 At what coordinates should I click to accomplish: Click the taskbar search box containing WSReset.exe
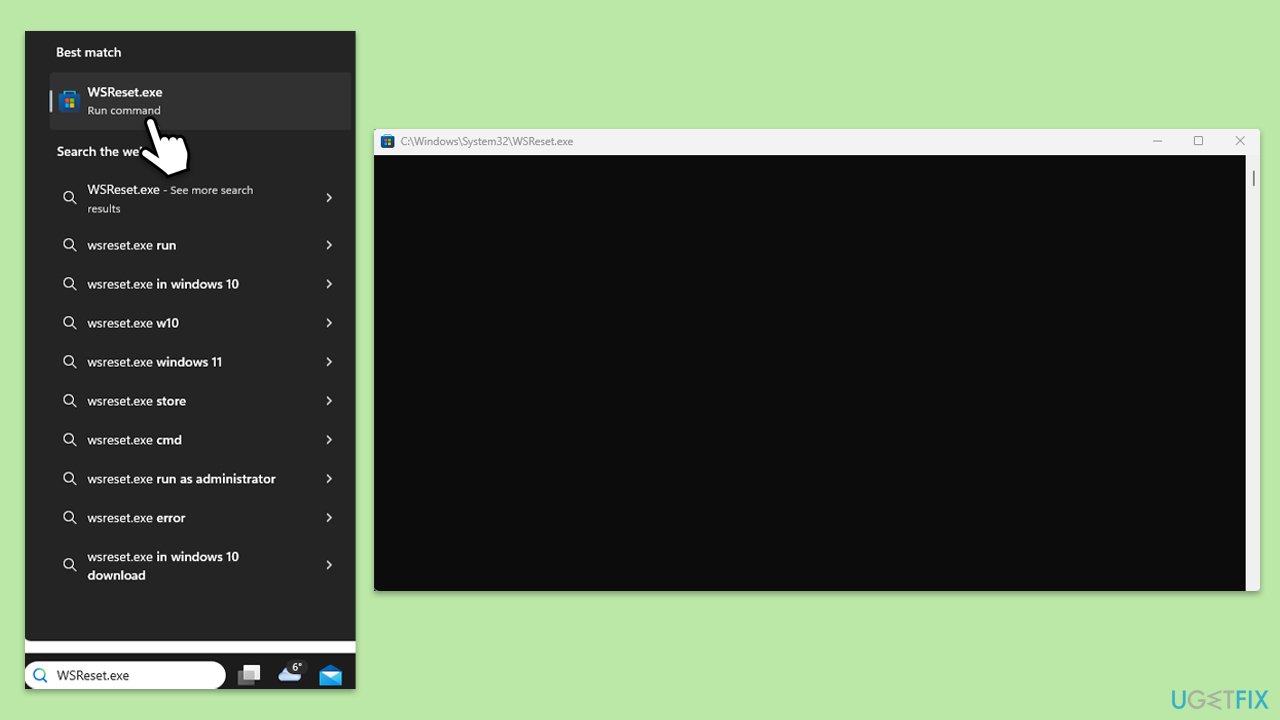(126, 675)
